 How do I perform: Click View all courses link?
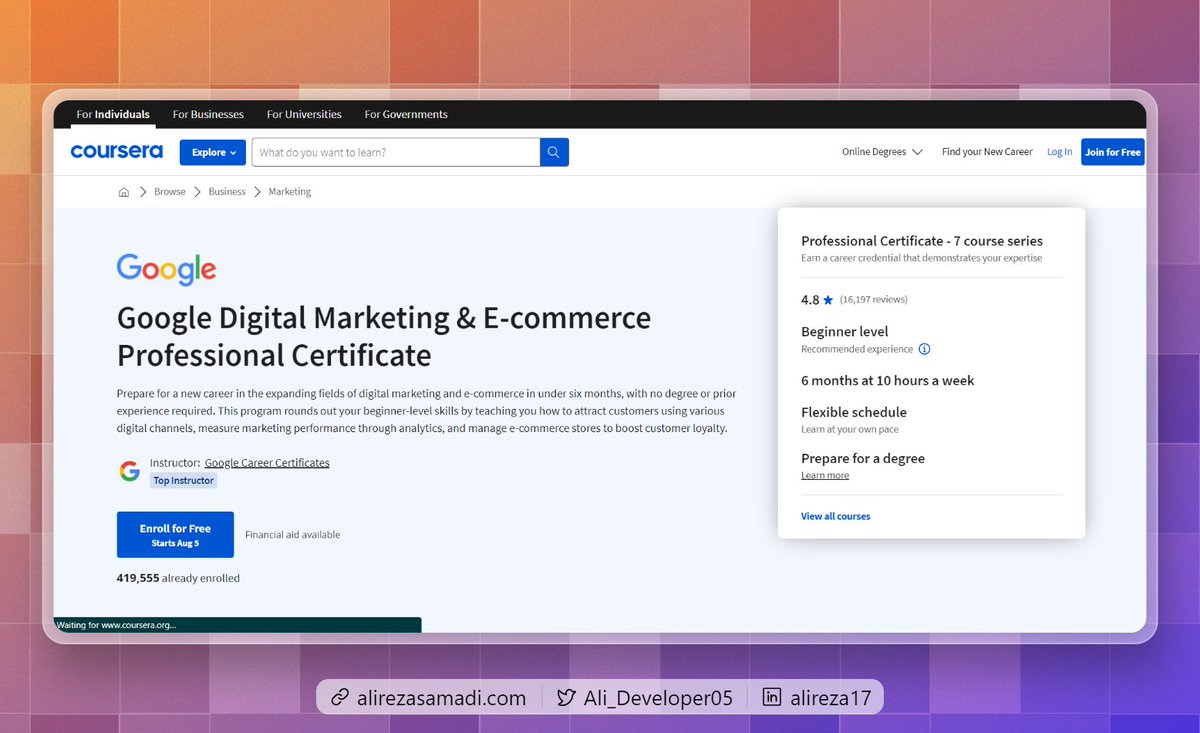coord(836,516)
